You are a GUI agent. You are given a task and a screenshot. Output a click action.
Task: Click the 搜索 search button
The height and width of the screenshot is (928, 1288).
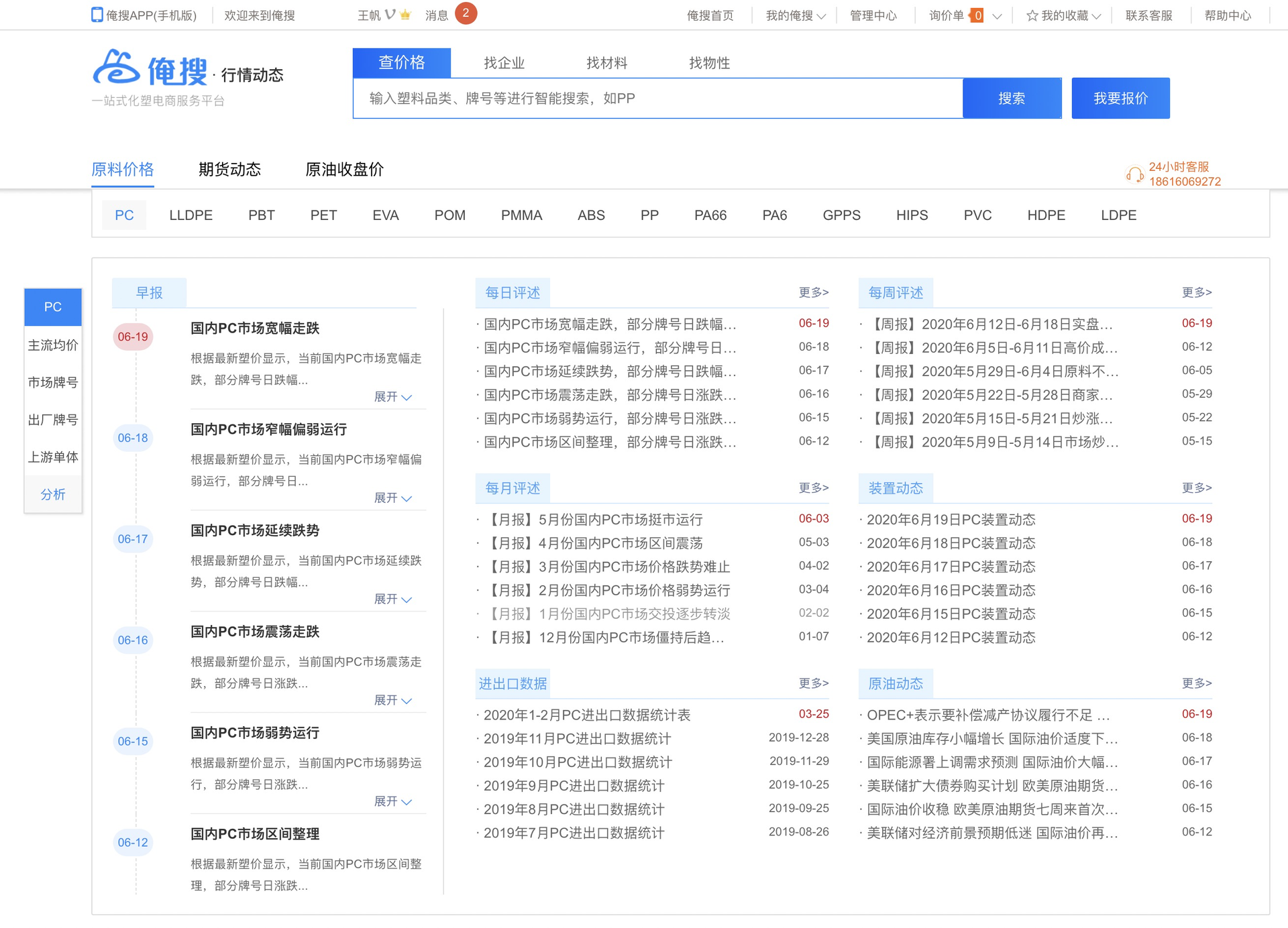[1011, 99]
